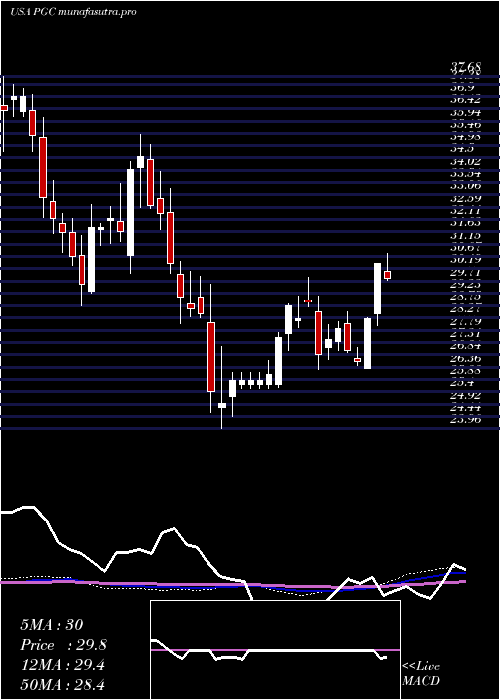Click the 'USA PGC munafasutra.pro' chart title
The image size is (500, 700).
coord(73,12)
